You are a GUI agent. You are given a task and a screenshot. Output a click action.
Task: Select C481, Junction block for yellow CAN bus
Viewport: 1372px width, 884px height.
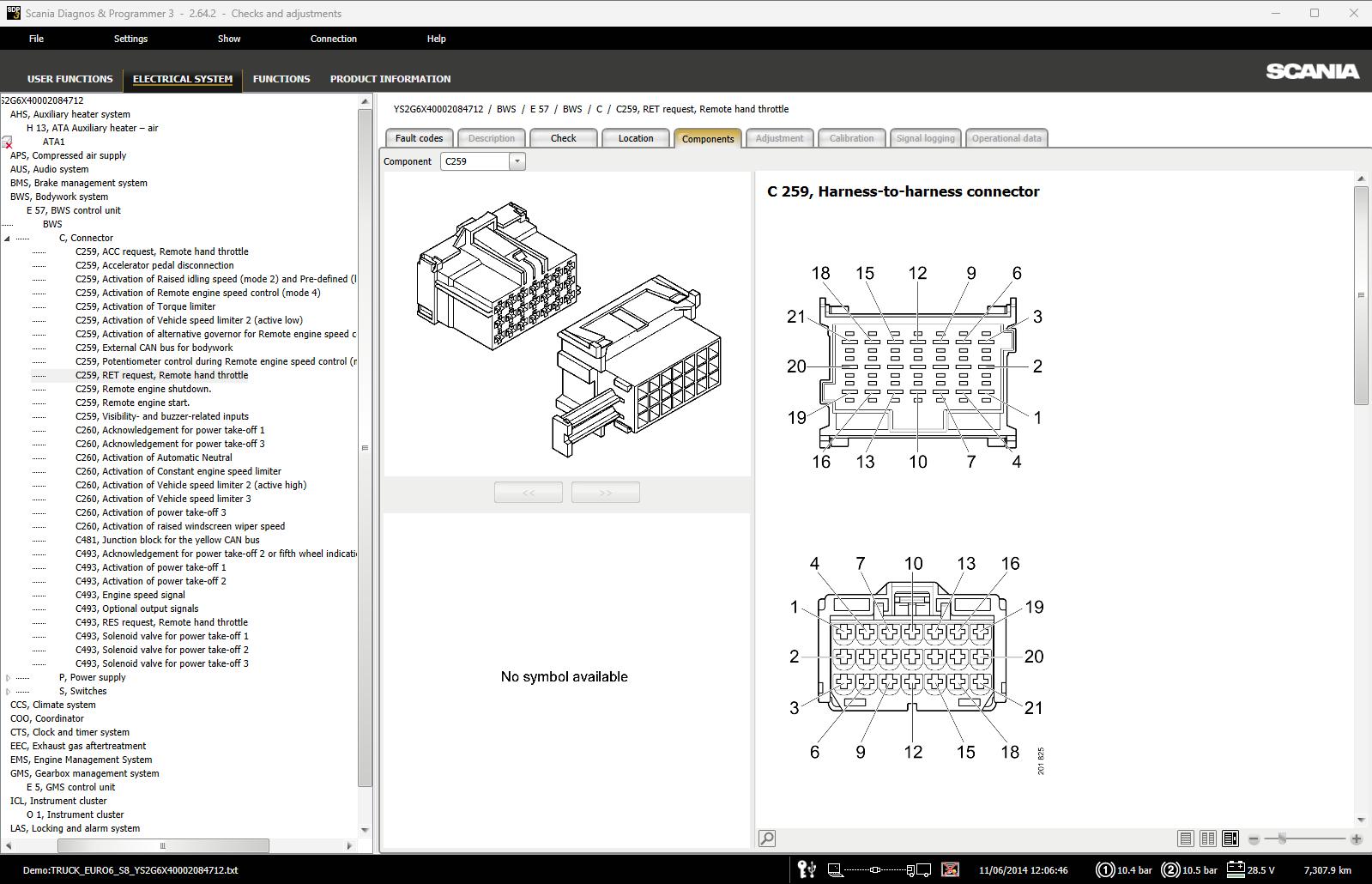point(167,541)
